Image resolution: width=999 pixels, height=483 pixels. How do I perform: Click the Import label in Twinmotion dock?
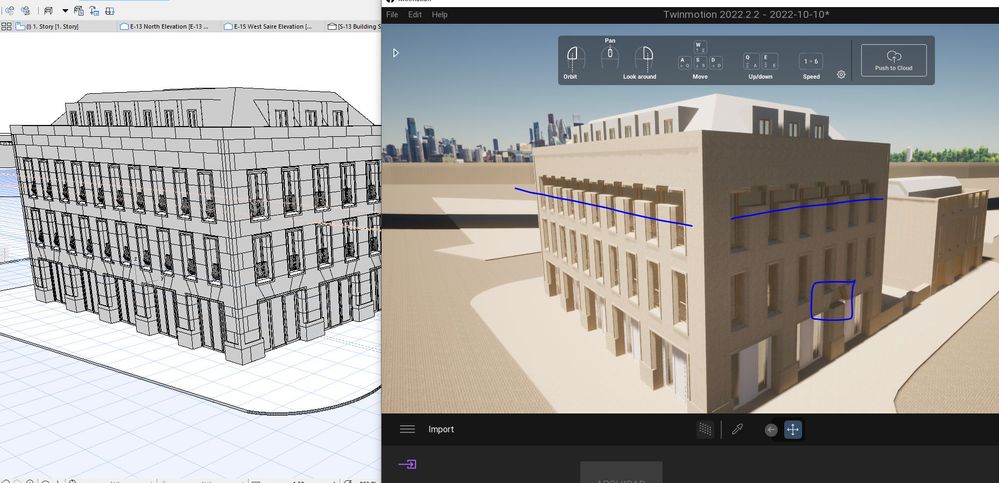(x=441, y=429)
